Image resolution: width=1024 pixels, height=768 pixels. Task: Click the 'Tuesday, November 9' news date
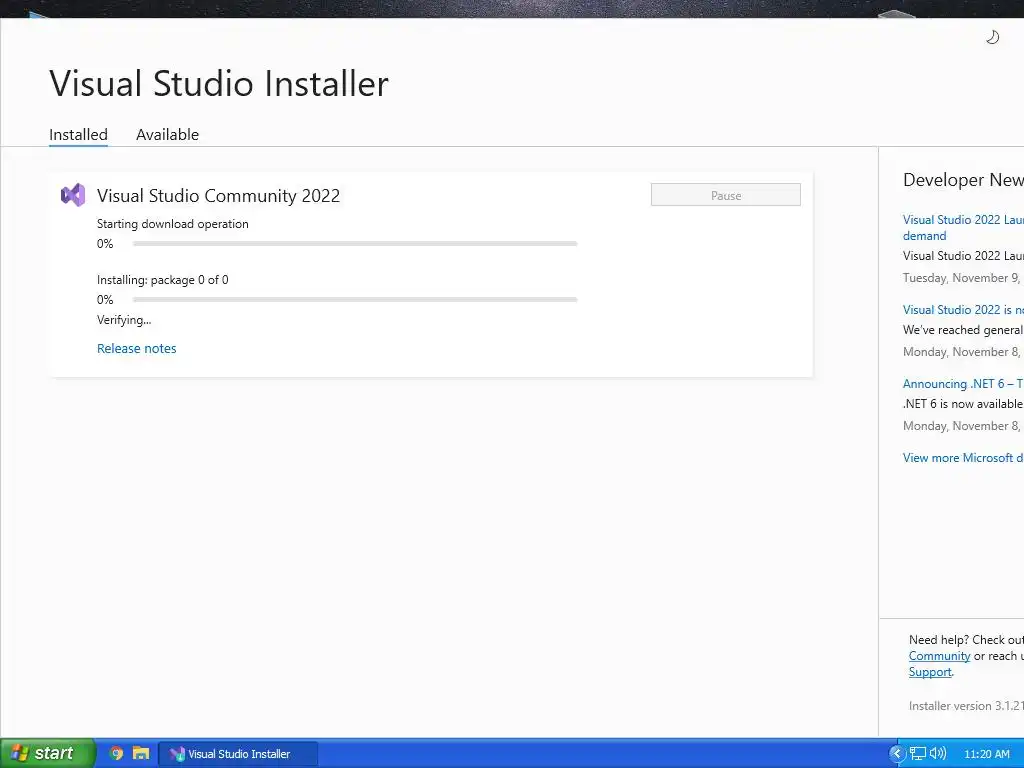tap(961, 278)
